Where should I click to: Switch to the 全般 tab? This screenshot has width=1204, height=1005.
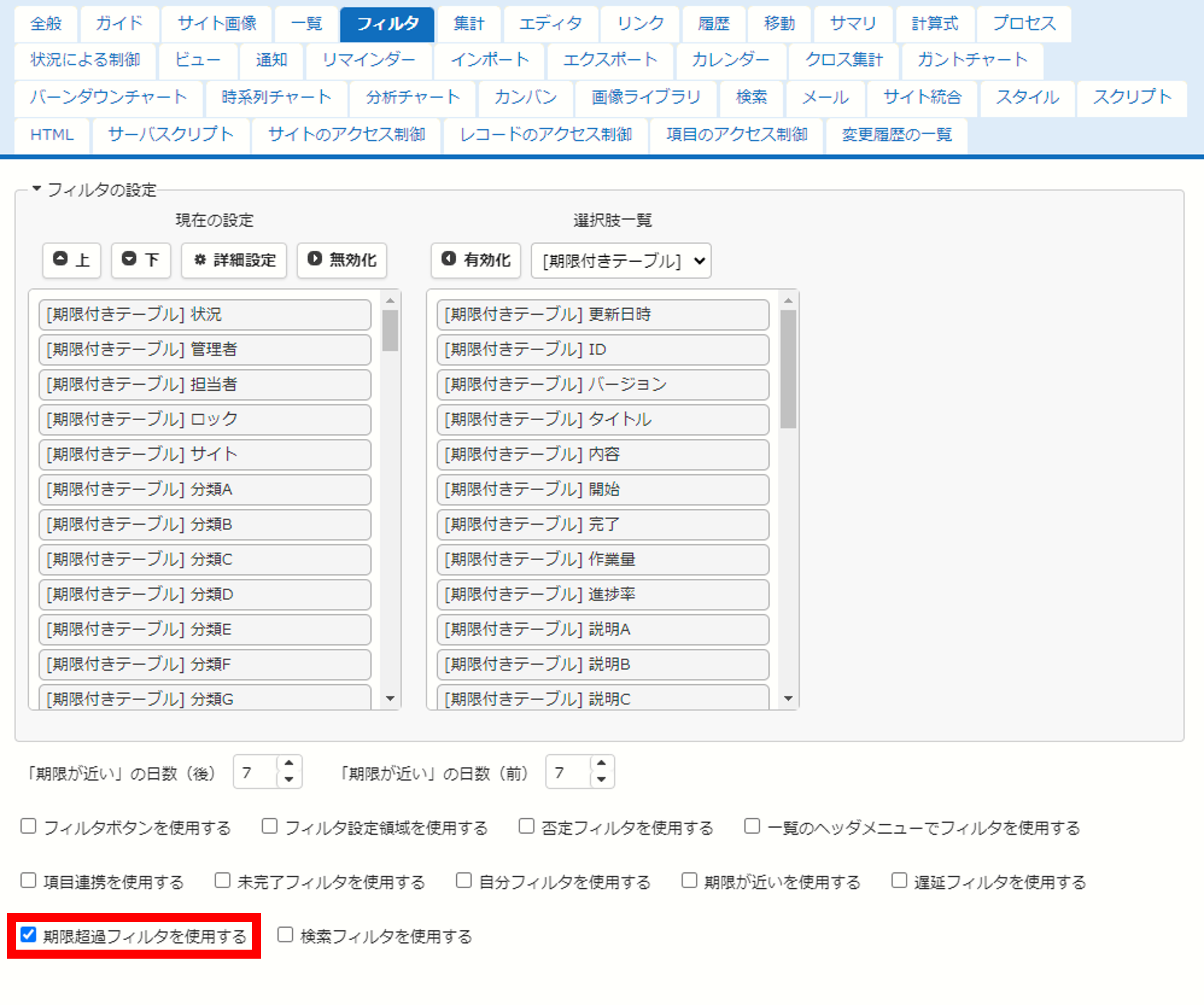46,24
